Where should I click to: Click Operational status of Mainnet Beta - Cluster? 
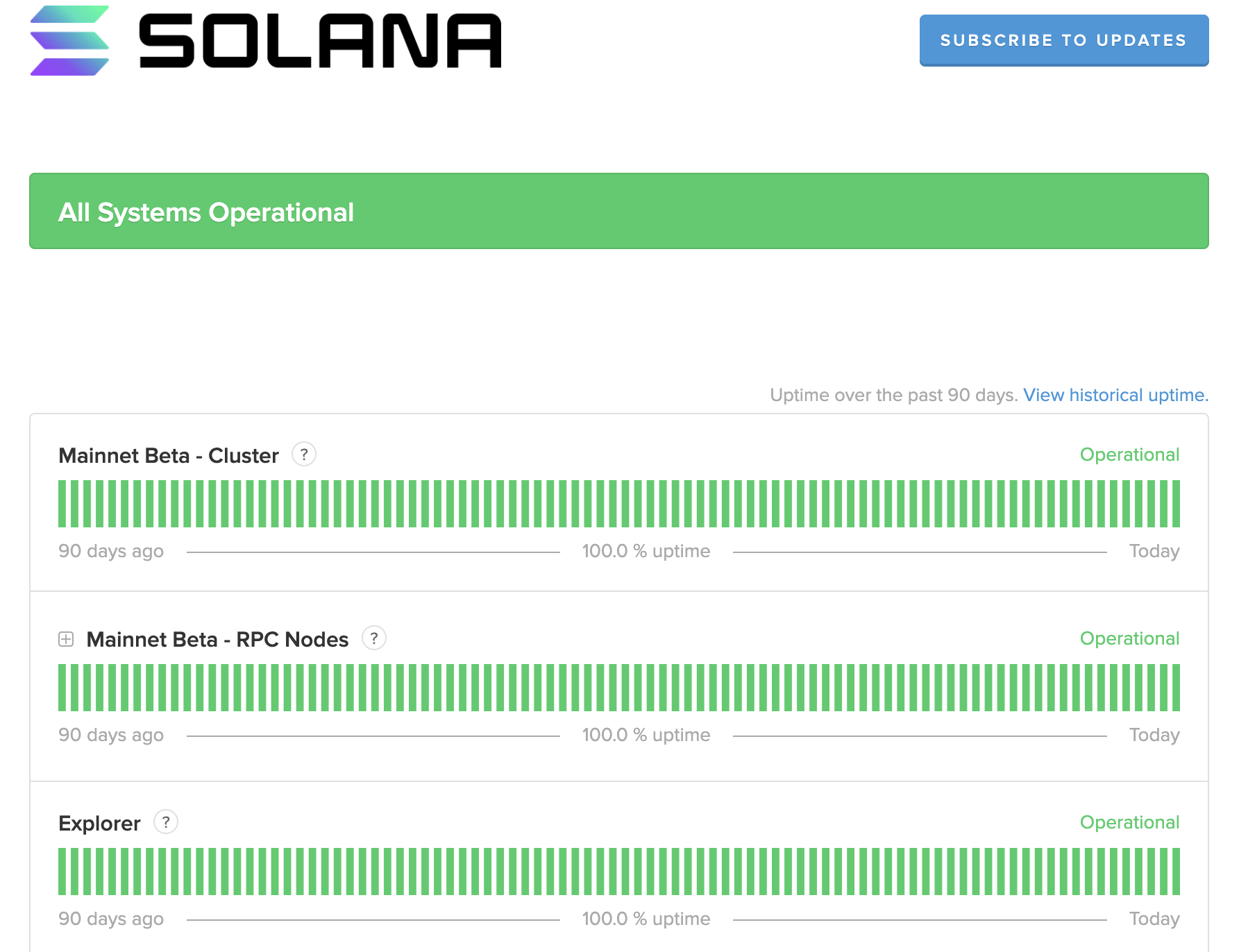[1129, 454]
